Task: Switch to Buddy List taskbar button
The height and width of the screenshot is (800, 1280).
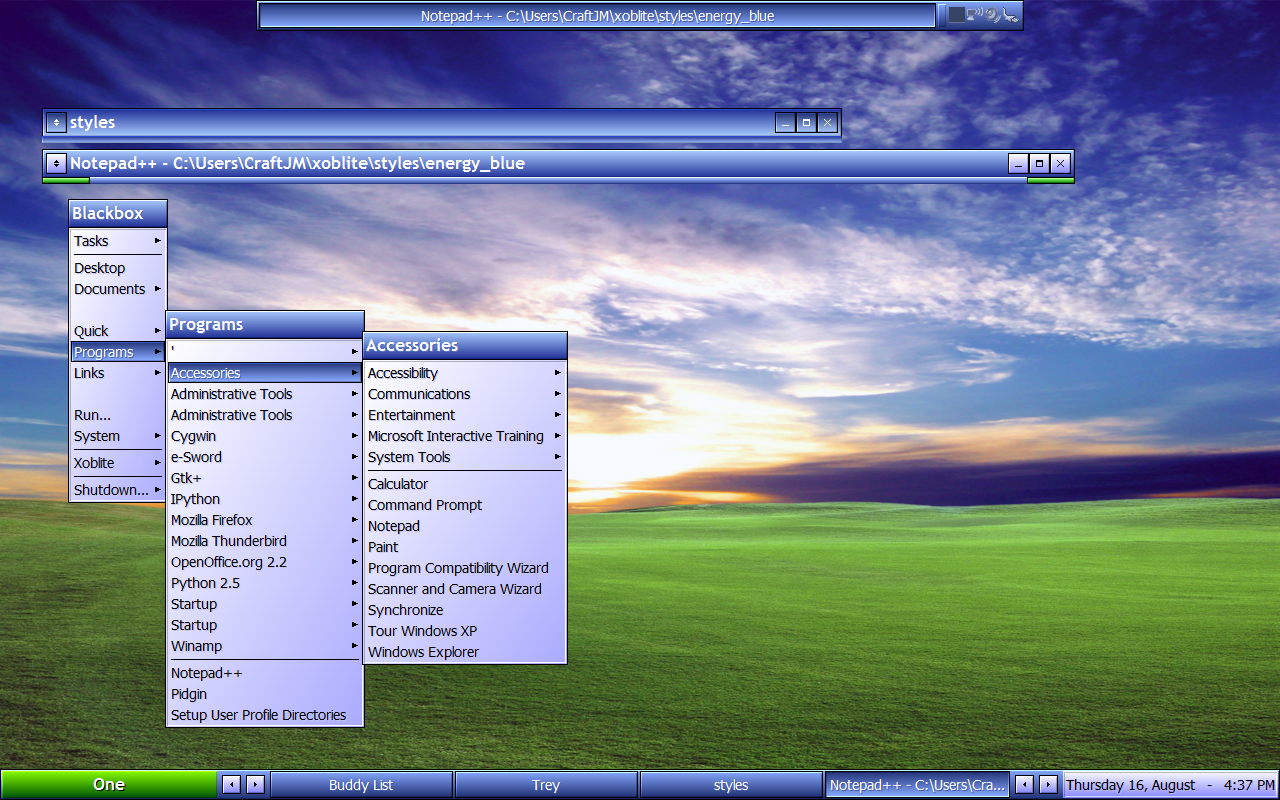Action: click(361, 785)
